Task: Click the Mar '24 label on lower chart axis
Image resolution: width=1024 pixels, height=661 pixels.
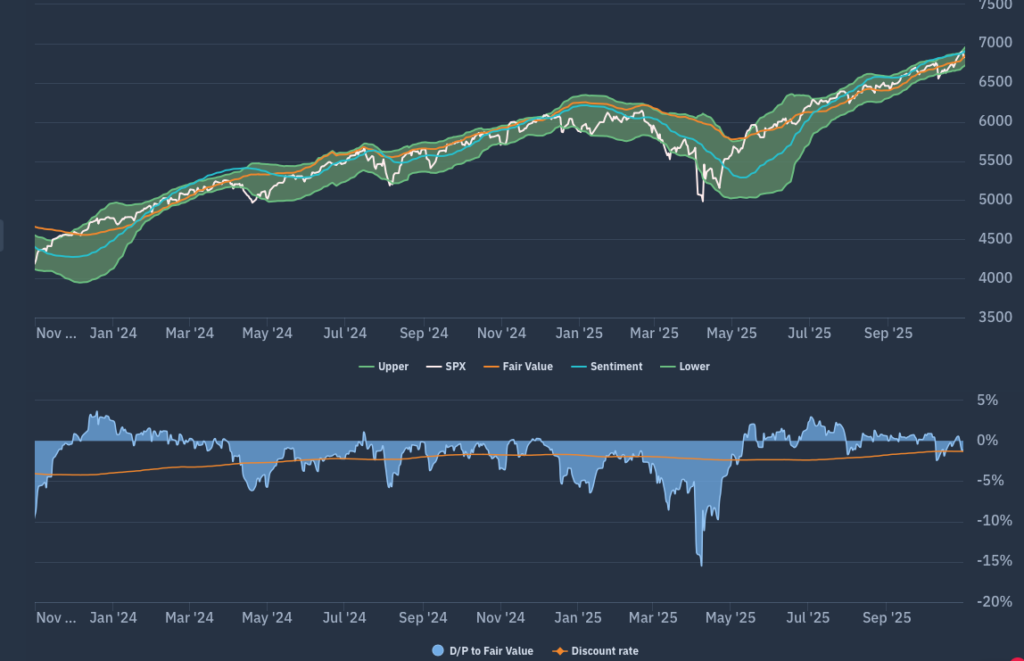Action: click(x=190, y=618)
